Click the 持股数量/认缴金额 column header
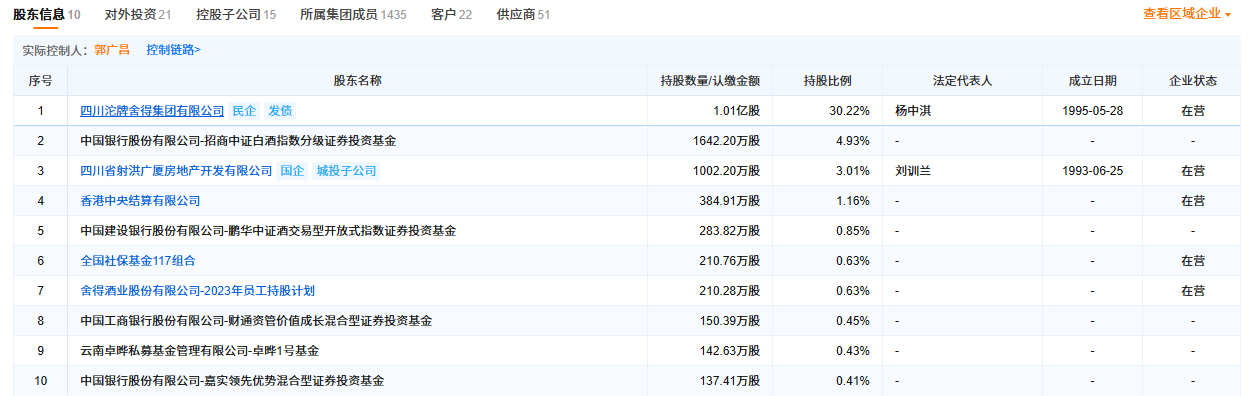The image size is (1248, 396). pos(710,80)
